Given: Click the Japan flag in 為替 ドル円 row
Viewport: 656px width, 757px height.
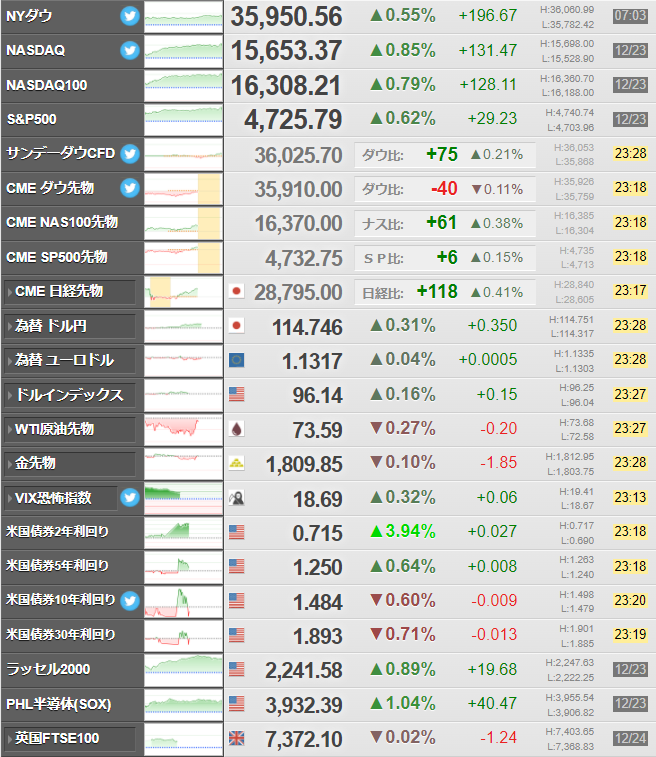Looking at the screenshot, I should (x=237, y=325).
